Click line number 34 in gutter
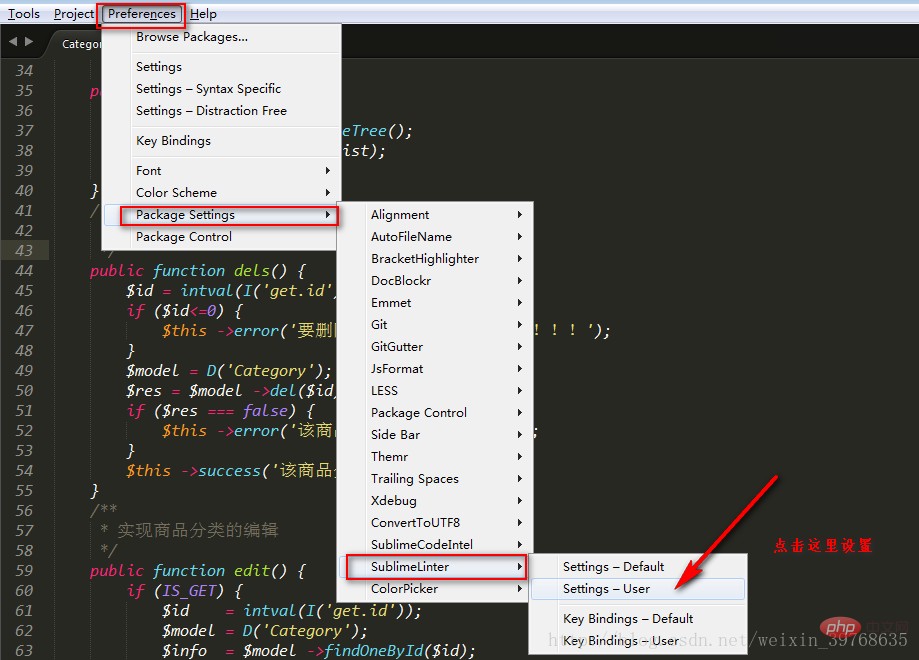Viewport: 919px width, 660px height. click(24, 71)
